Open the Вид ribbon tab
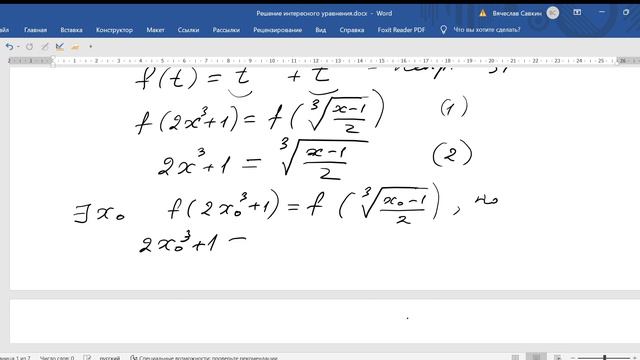Screen dimensions: 640x360 click(x=321, y=30)
